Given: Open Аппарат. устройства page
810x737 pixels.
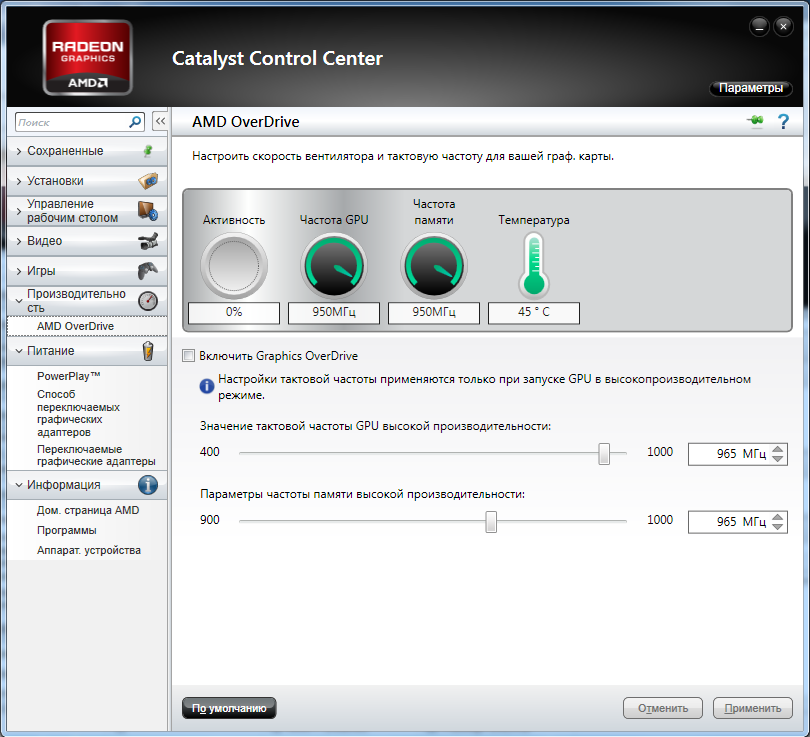Looking at the screenshot, I should point(89,550).
